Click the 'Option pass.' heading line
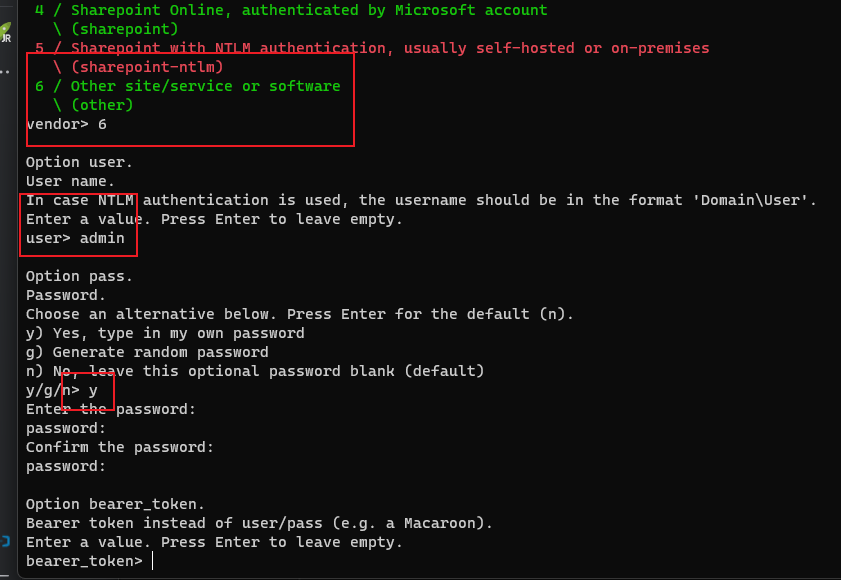 (79, 276)
